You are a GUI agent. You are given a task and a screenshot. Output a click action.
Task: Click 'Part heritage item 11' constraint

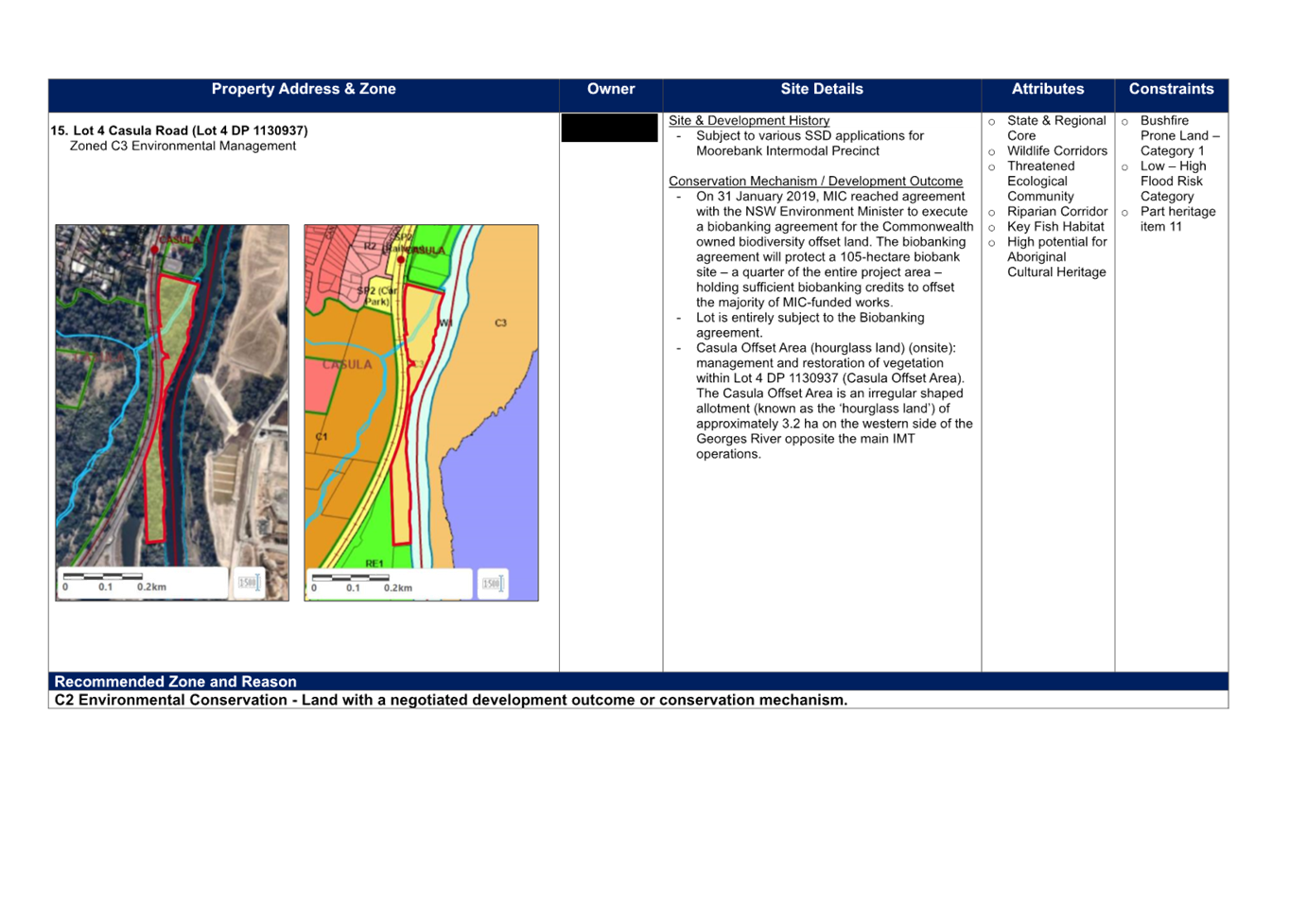[x=1169, y=218]
